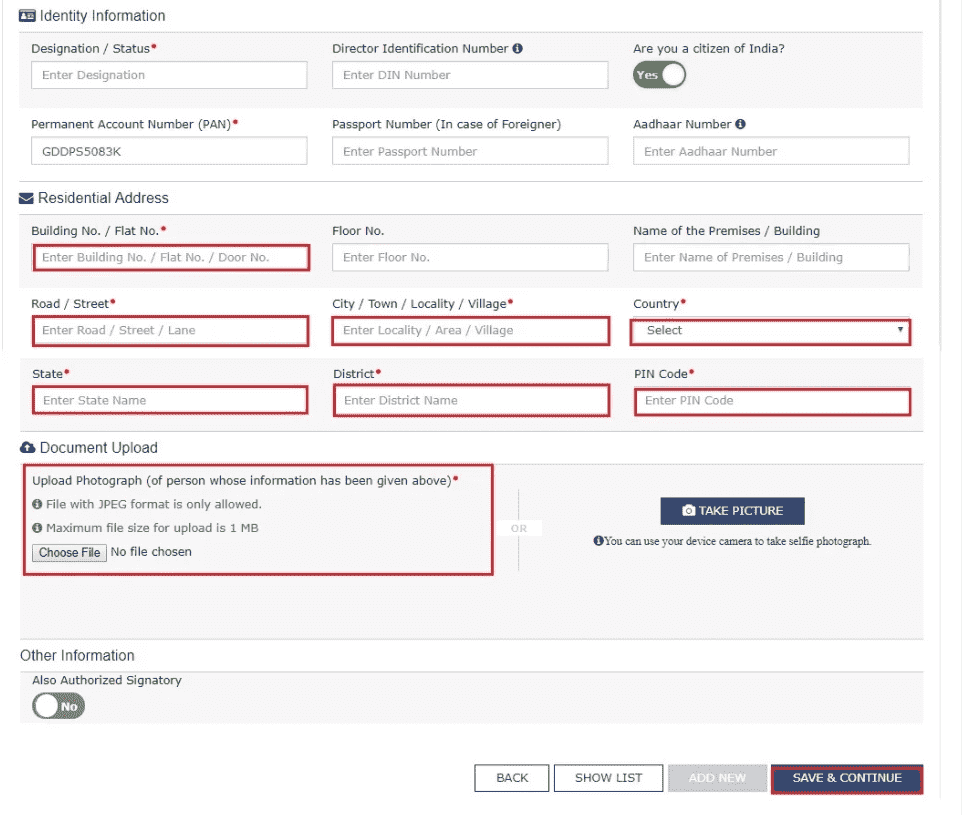Click the Save & Continue button
Image resolution: width=962 pixels, height=815 pixels.
847,778
